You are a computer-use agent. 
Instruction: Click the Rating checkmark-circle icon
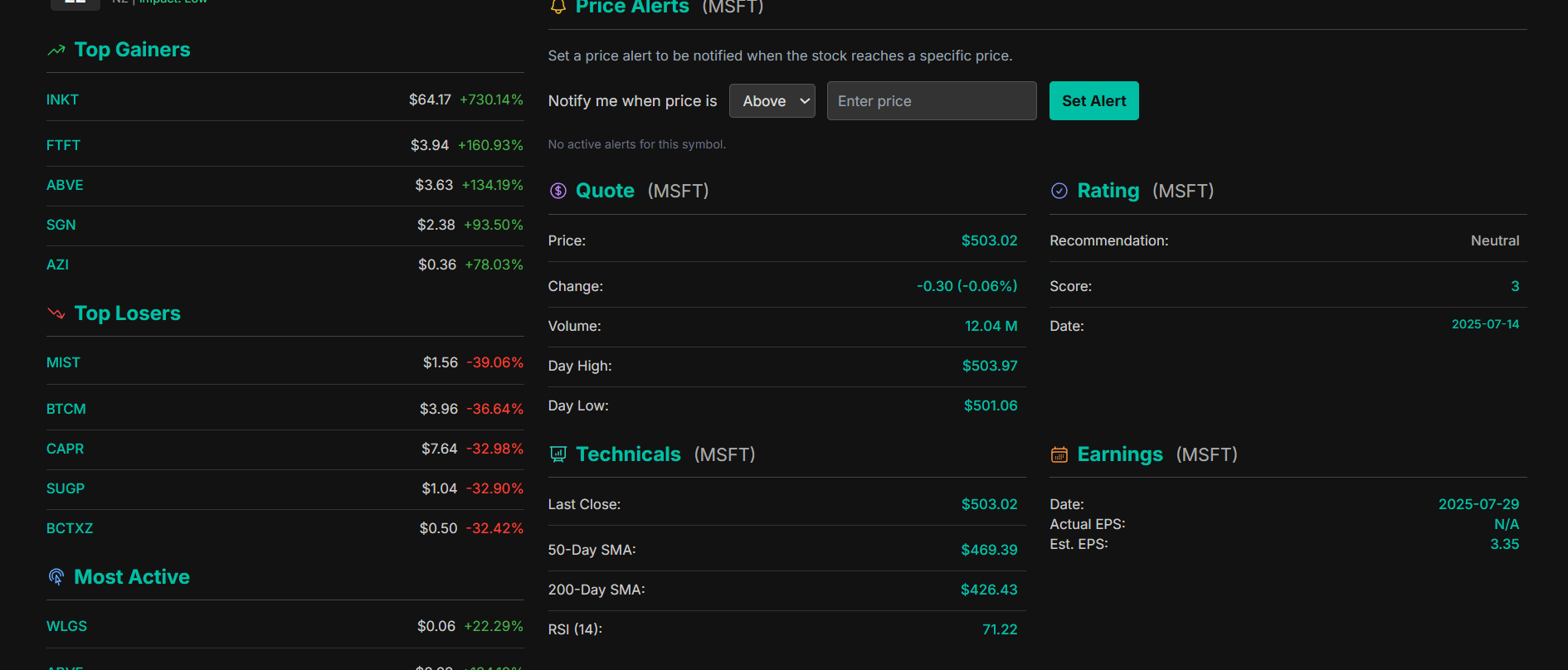1059,191
